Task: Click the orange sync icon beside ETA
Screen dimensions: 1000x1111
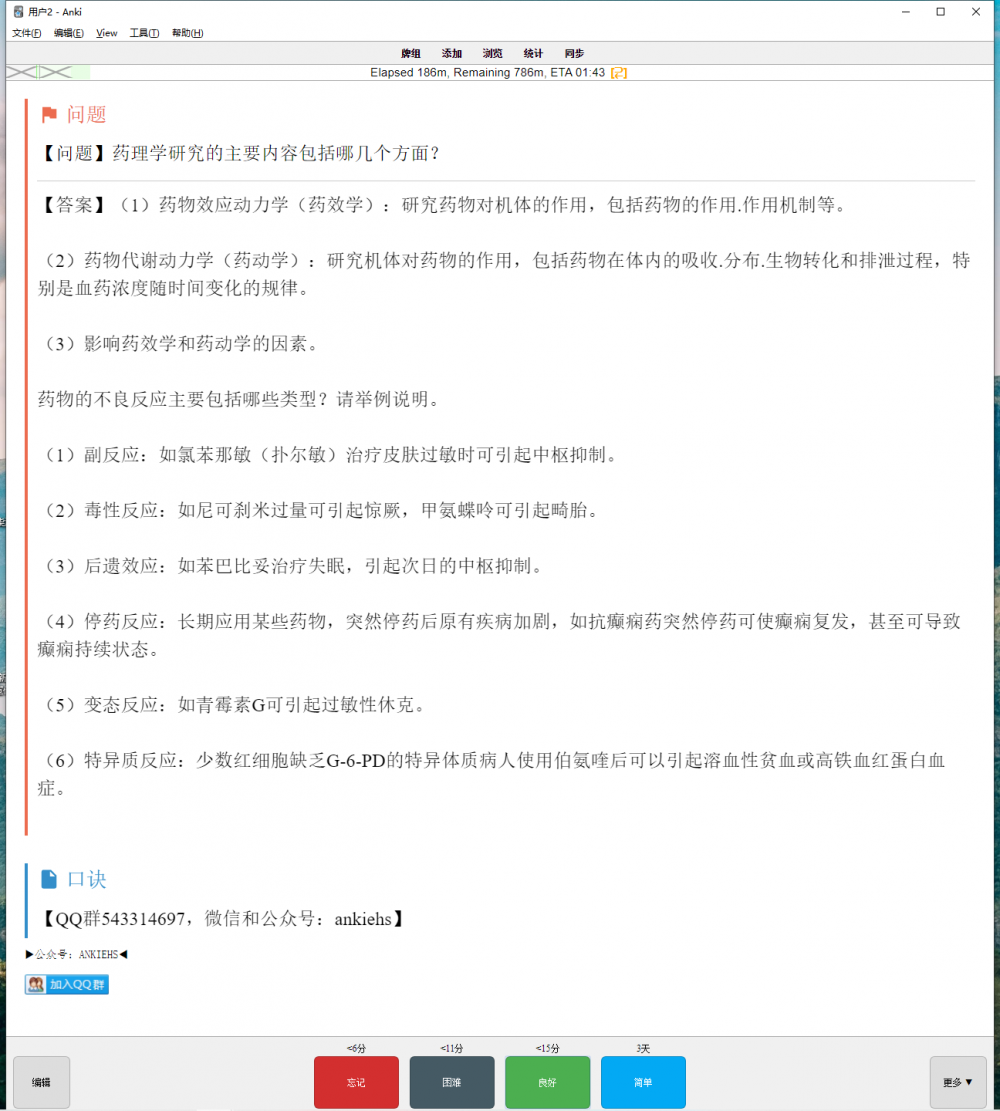Action: point(619,72)
